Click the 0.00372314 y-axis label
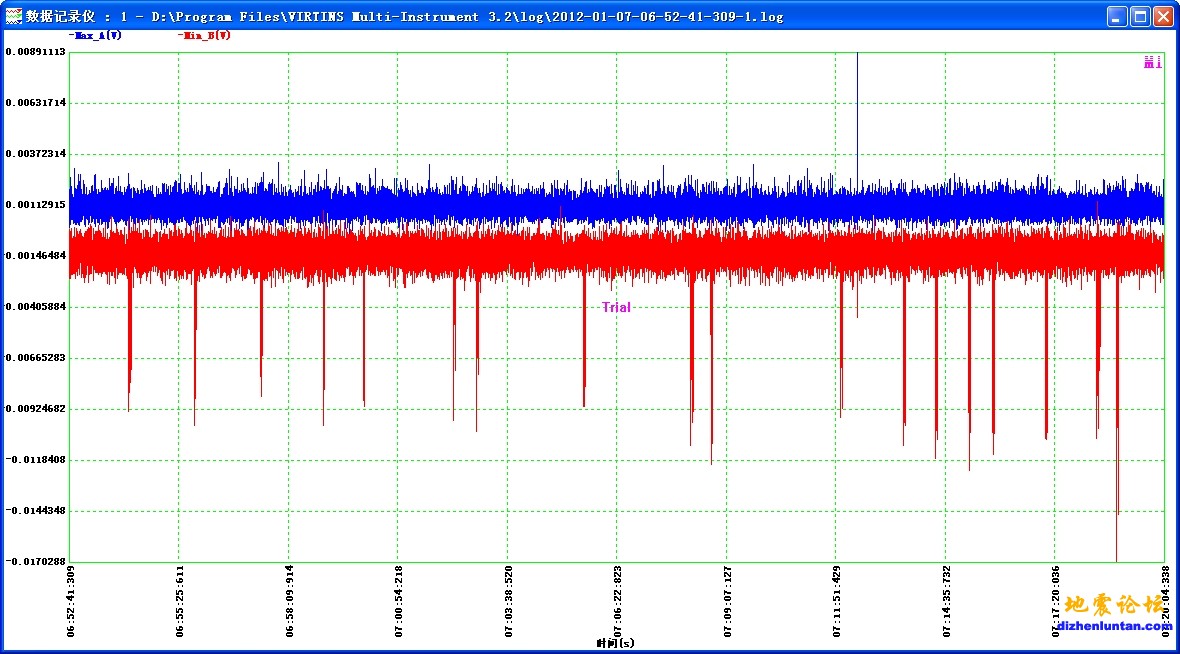 click(x=35, y=154)
